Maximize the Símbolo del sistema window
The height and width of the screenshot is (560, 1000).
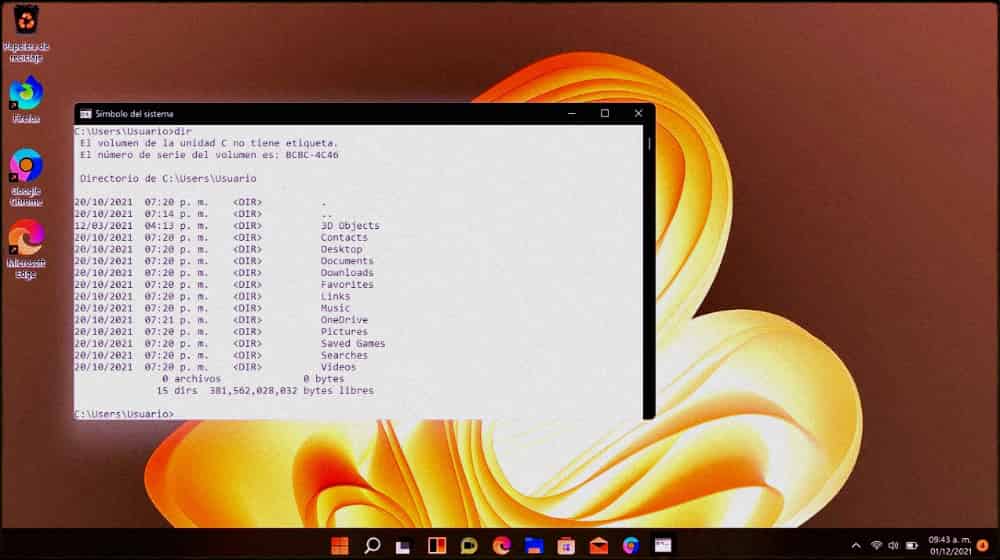[x=604, y=113]
